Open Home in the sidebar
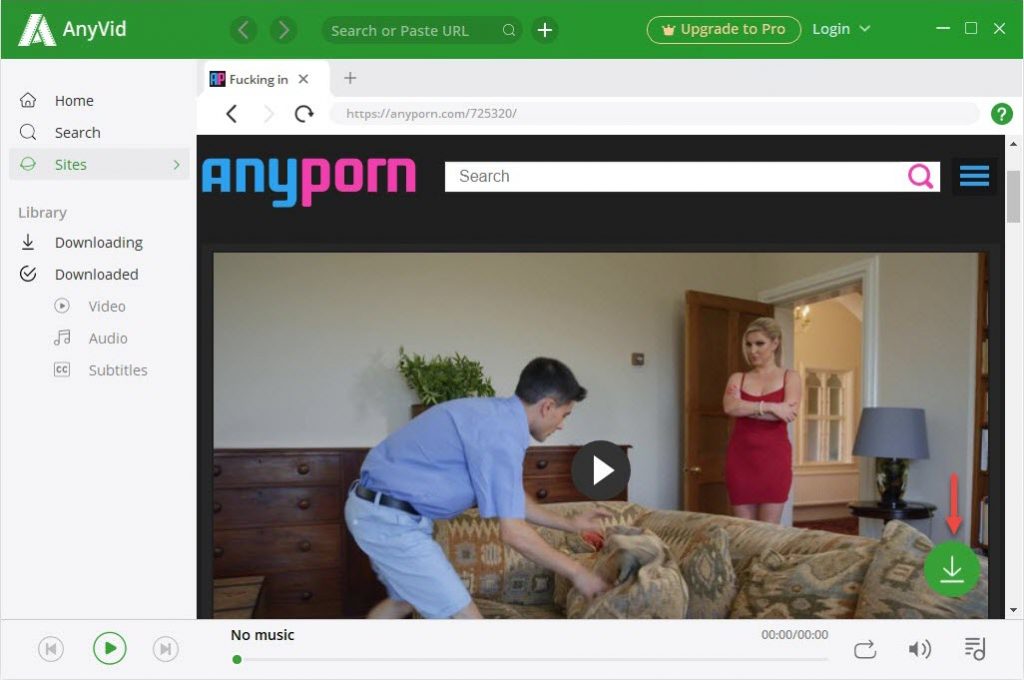The height and width of the screenshot is (680, 1024). [99, 101]
